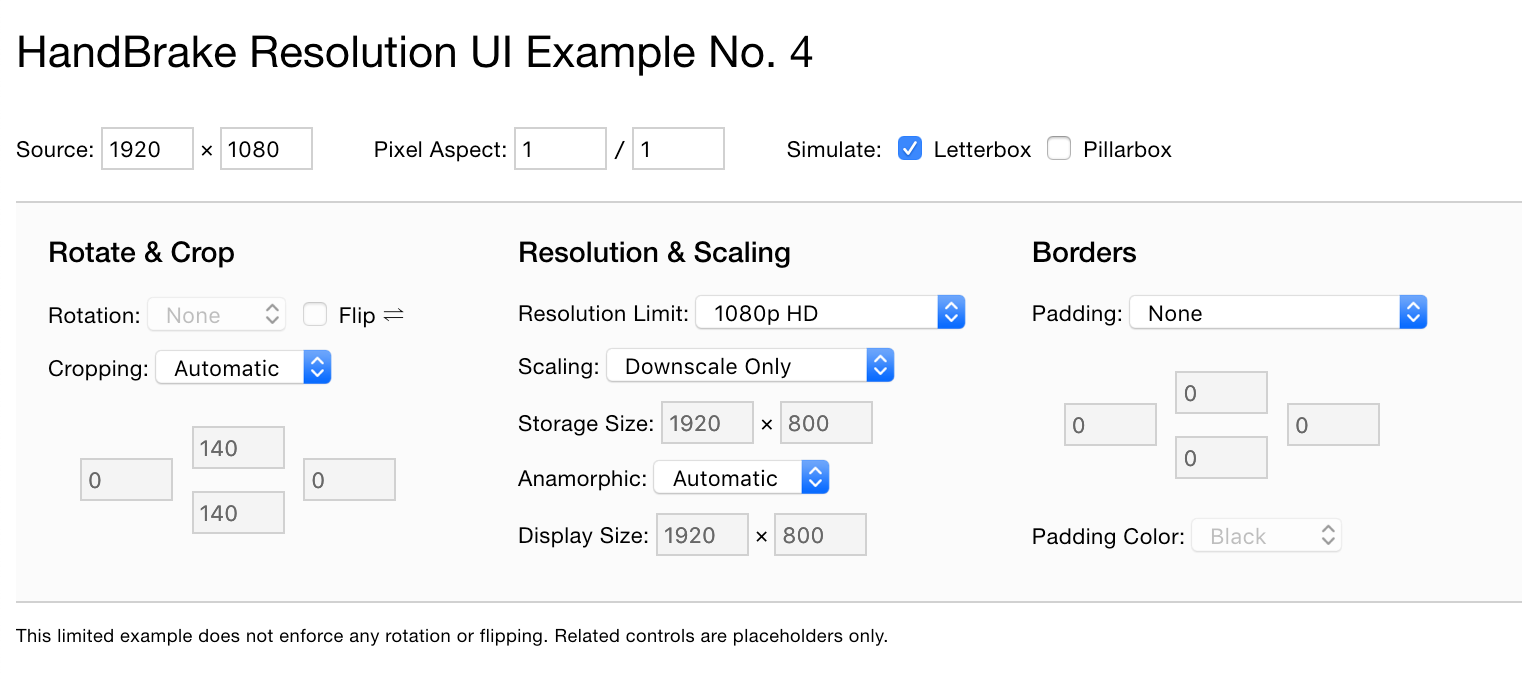
Task: Click the top crop field showing 140
Action: [x=238, y=448]
